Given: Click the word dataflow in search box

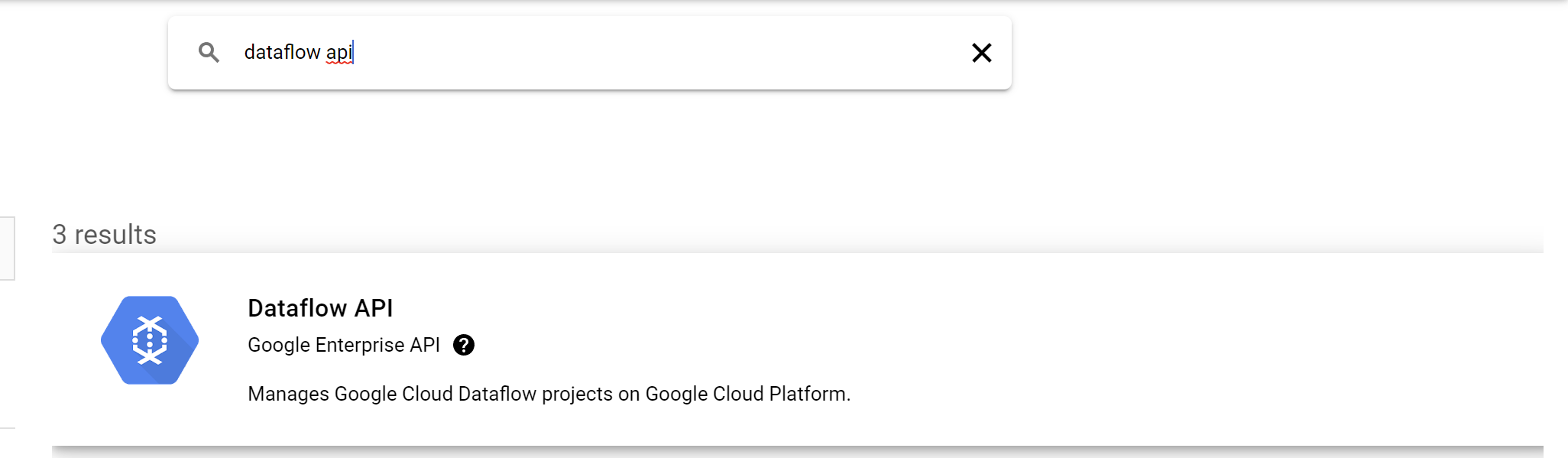Looking at the screenshot, I should 282,52.
